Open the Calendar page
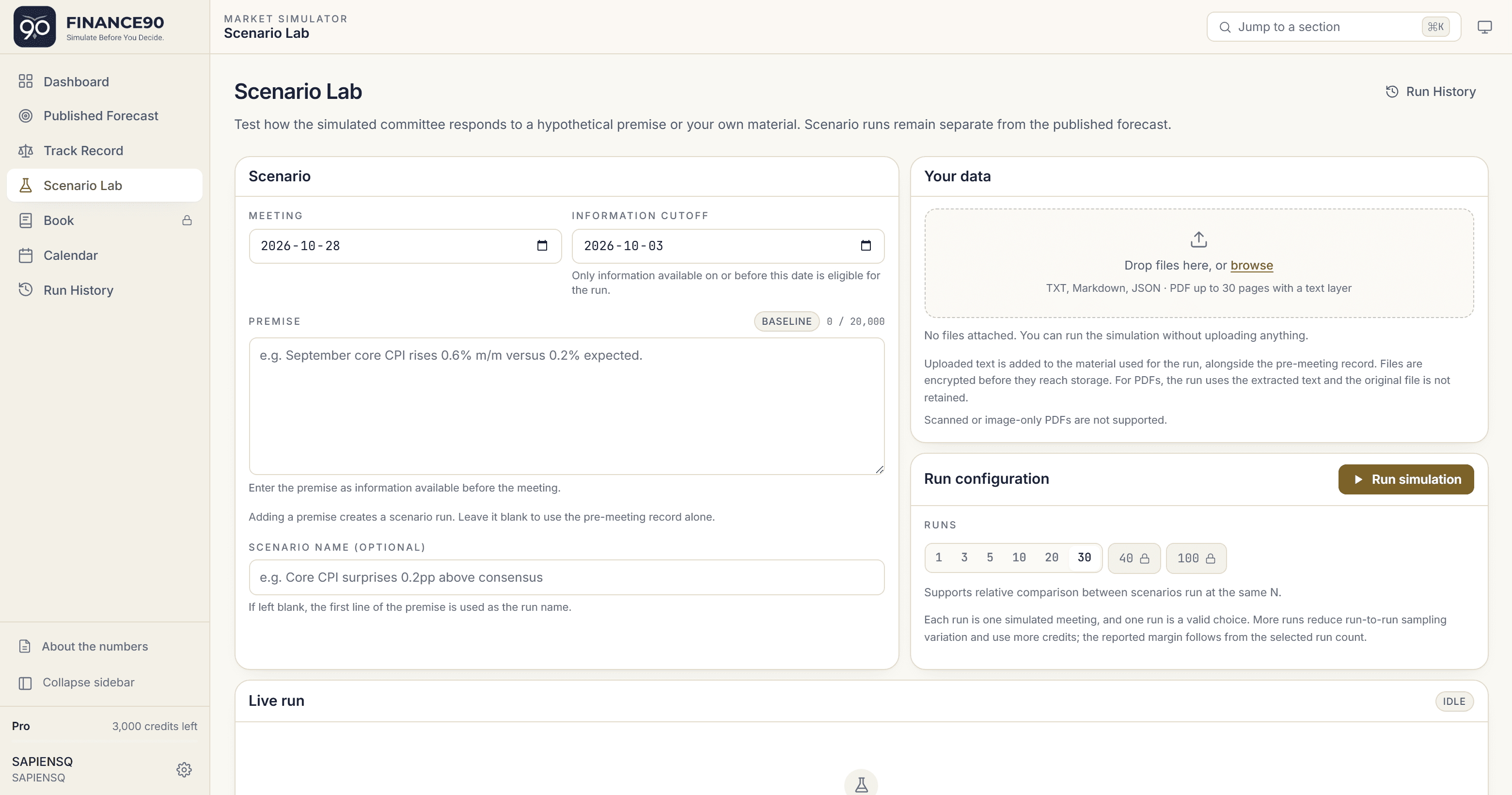The image size is (1512, 795). coord(105,255)
